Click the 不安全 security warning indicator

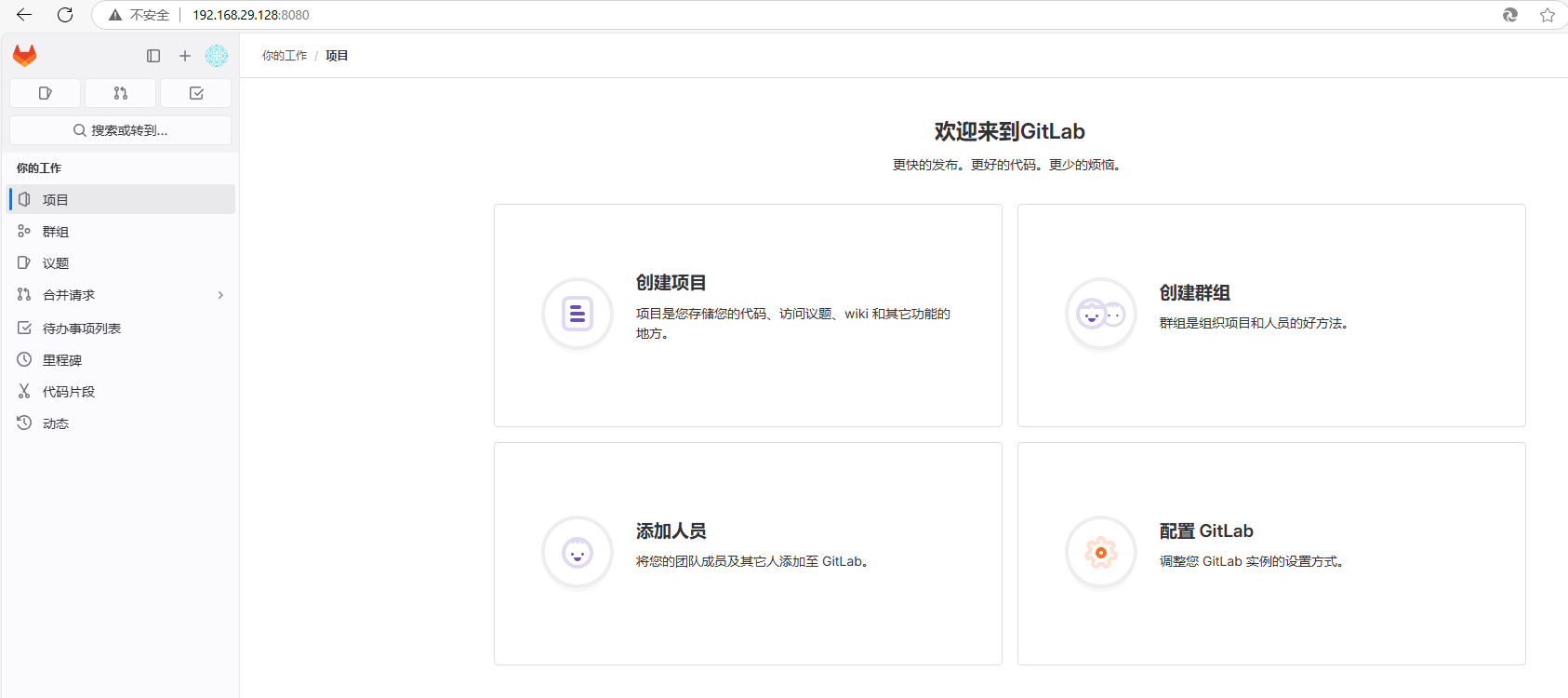click(x=139, y=15)
